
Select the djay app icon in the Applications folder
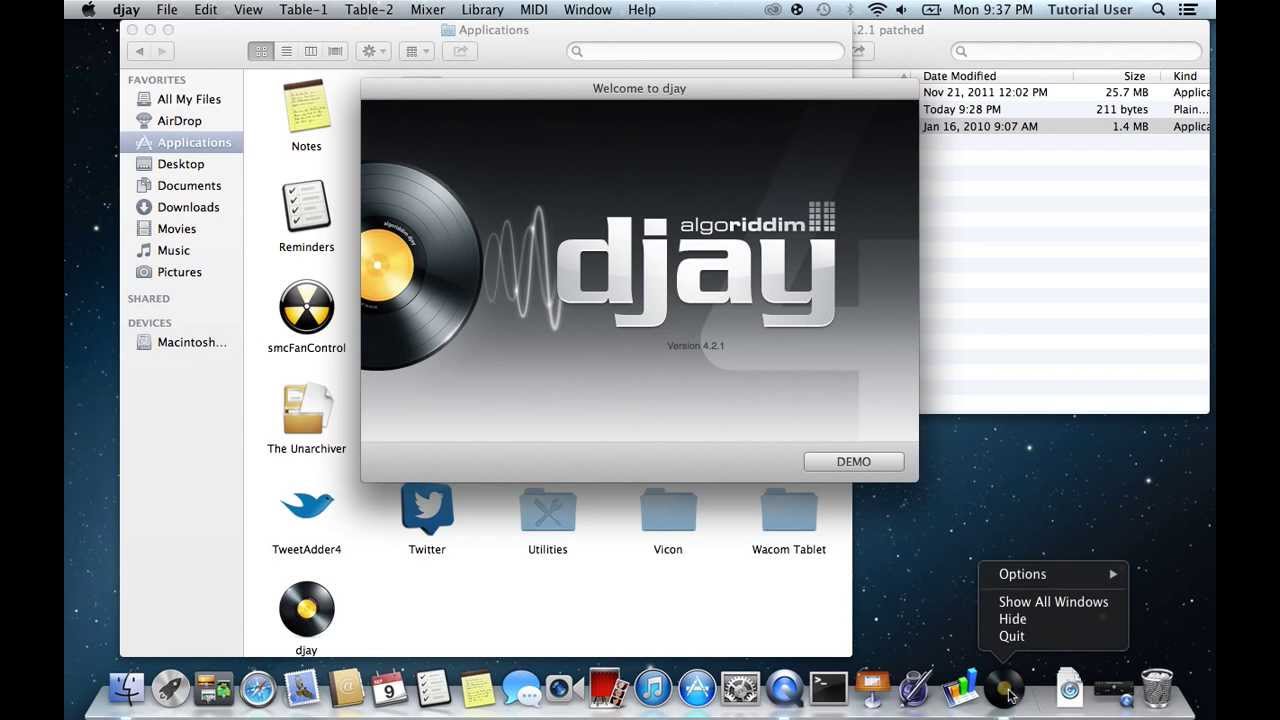pos(306,610)
